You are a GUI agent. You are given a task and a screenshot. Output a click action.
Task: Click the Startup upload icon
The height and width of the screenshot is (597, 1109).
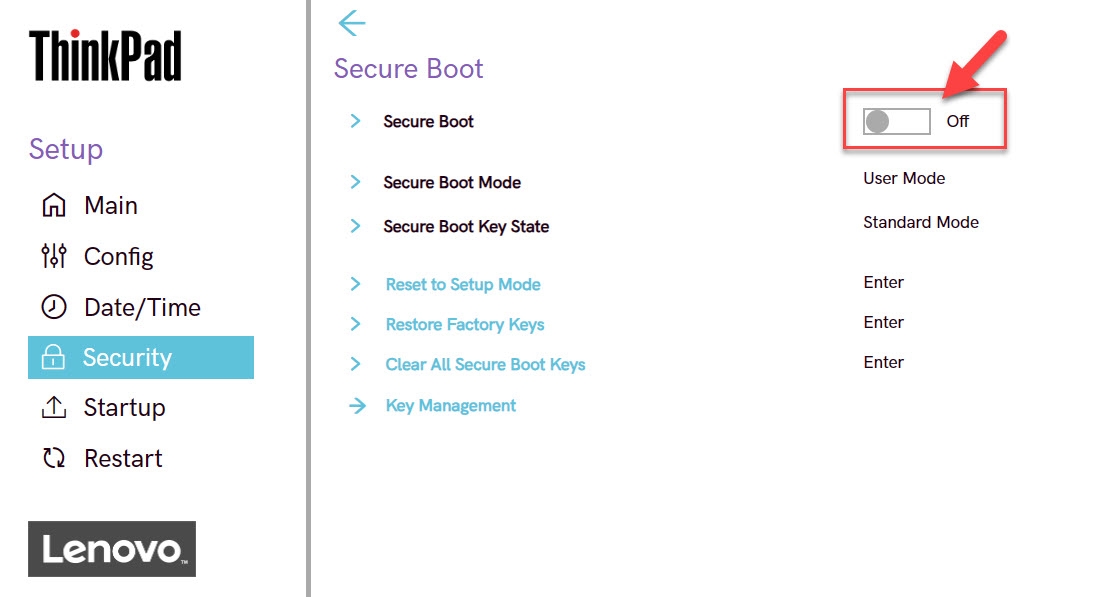53,408
